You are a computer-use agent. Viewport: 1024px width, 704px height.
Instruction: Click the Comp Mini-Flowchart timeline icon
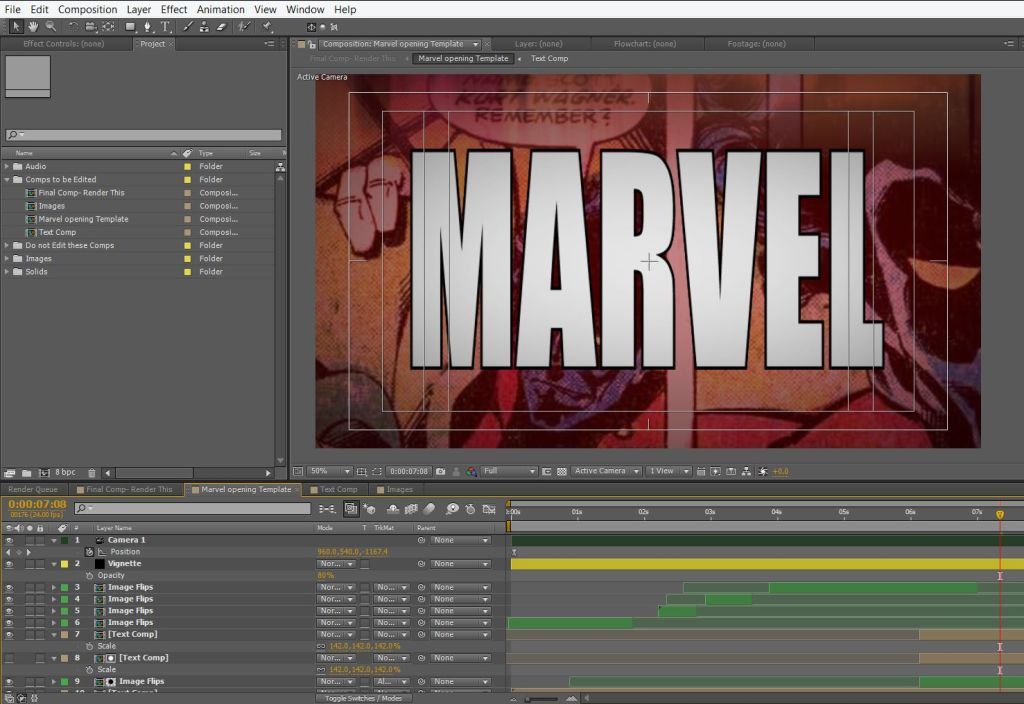click(x=327, y=509)
